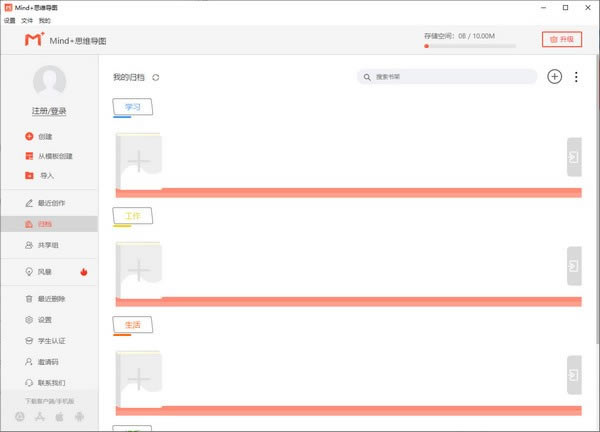Open the 设置 menu in menu bar
Viewport: 600px width, 432px height.
click(x=10, y=20)
